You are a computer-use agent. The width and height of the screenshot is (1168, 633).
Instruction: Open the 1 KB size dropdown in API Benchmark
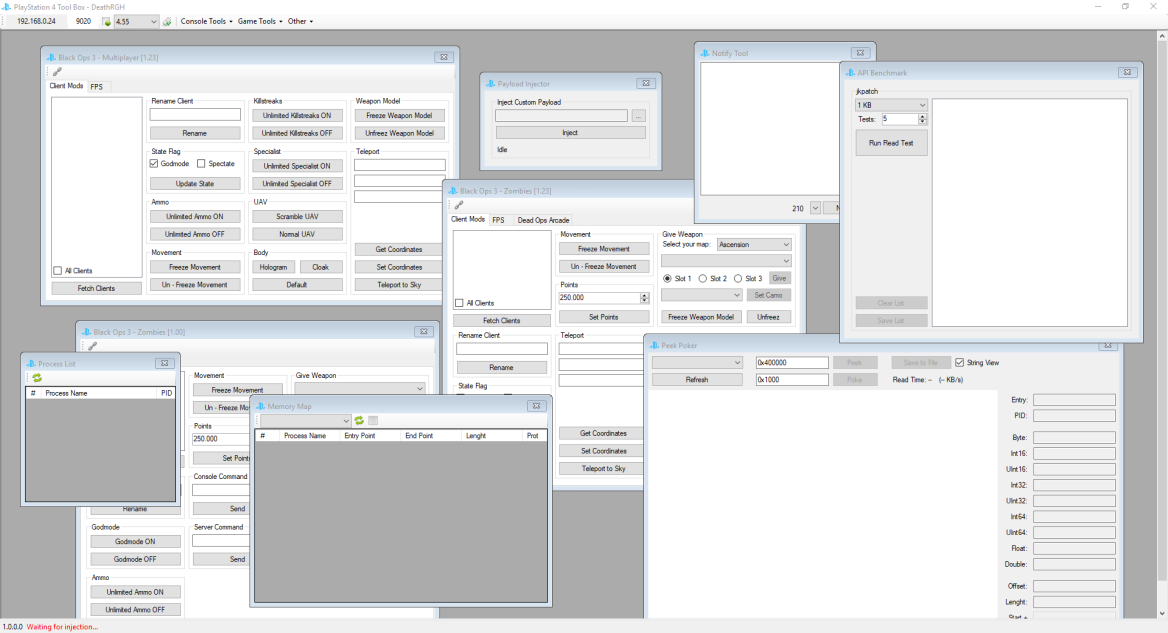(891, 105)
